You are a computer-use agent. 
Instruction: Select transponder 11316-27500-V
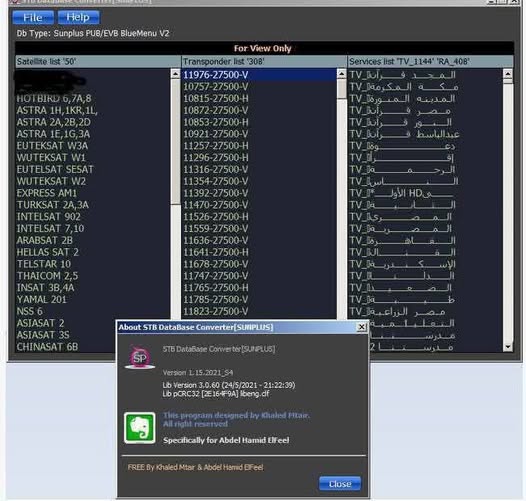click(259, 169)
